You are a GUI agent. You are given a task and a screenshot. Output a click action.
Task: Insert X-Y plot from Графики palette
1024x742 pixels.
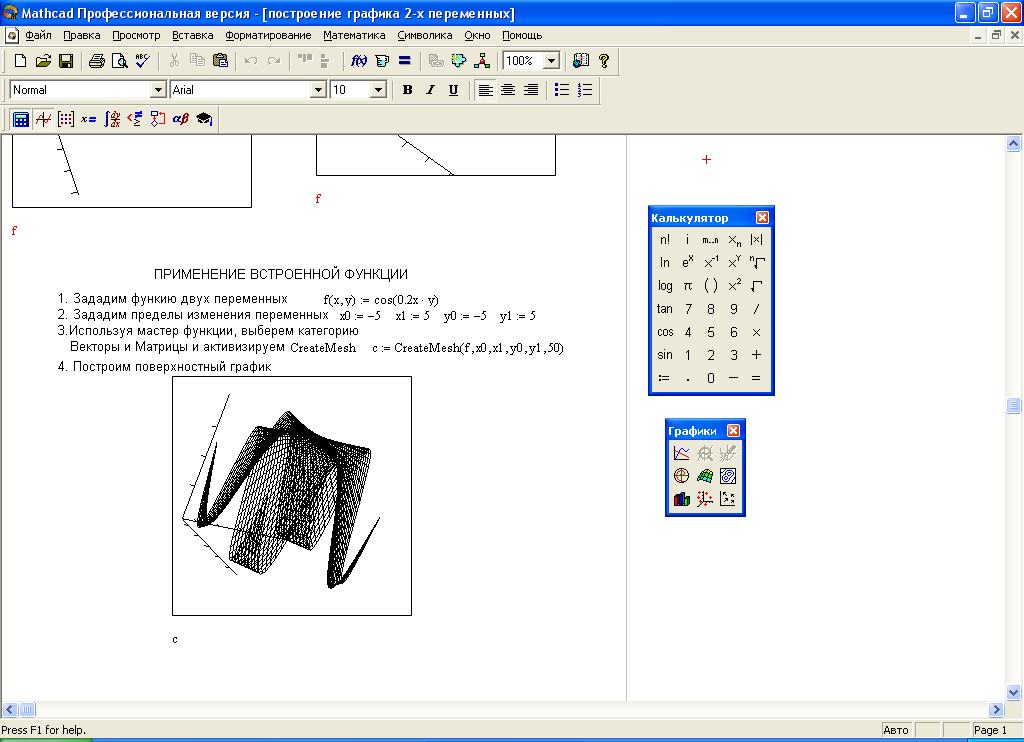click(x=682, y=453)
